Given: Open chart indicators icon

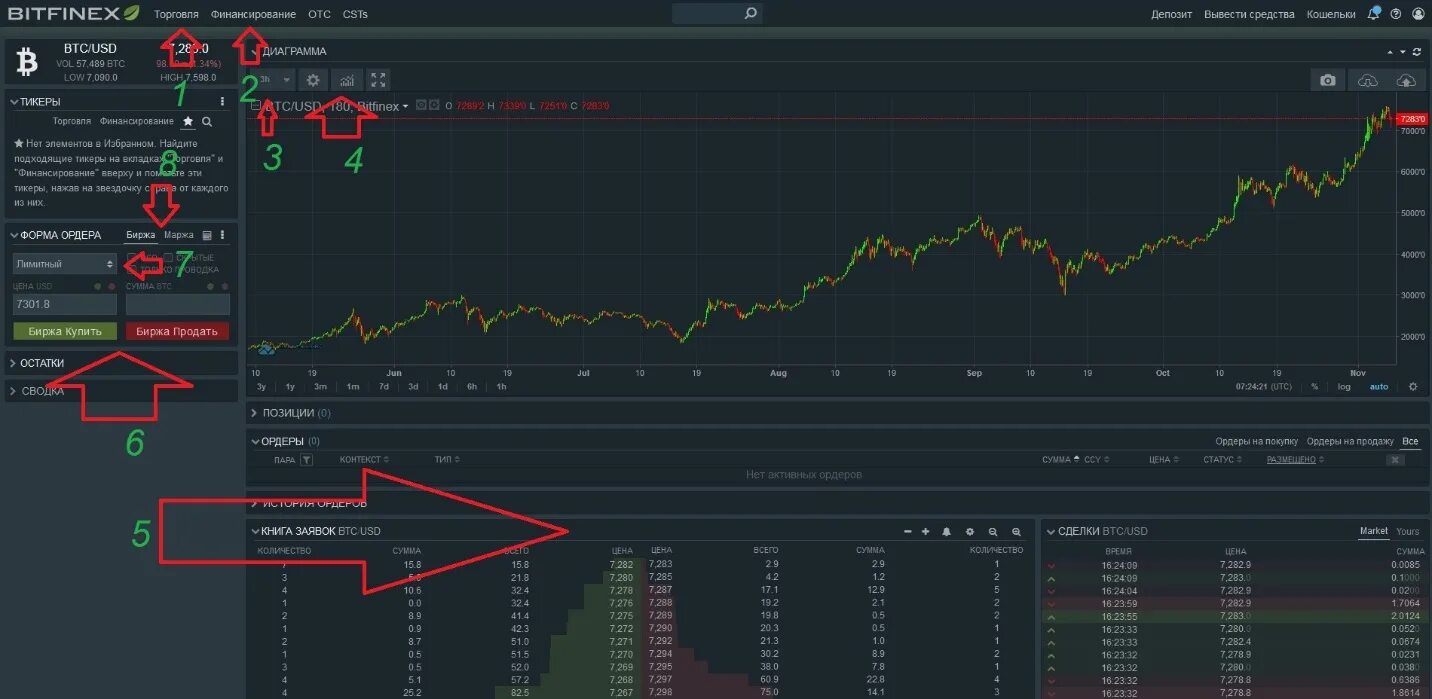Looking at the screenshot, I should pos(346,80).
